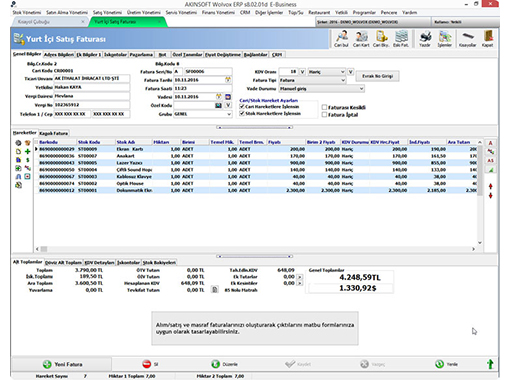Click the Yenile refresh button
The height and width of the screenshot is (380, 510).
point(447,364)
